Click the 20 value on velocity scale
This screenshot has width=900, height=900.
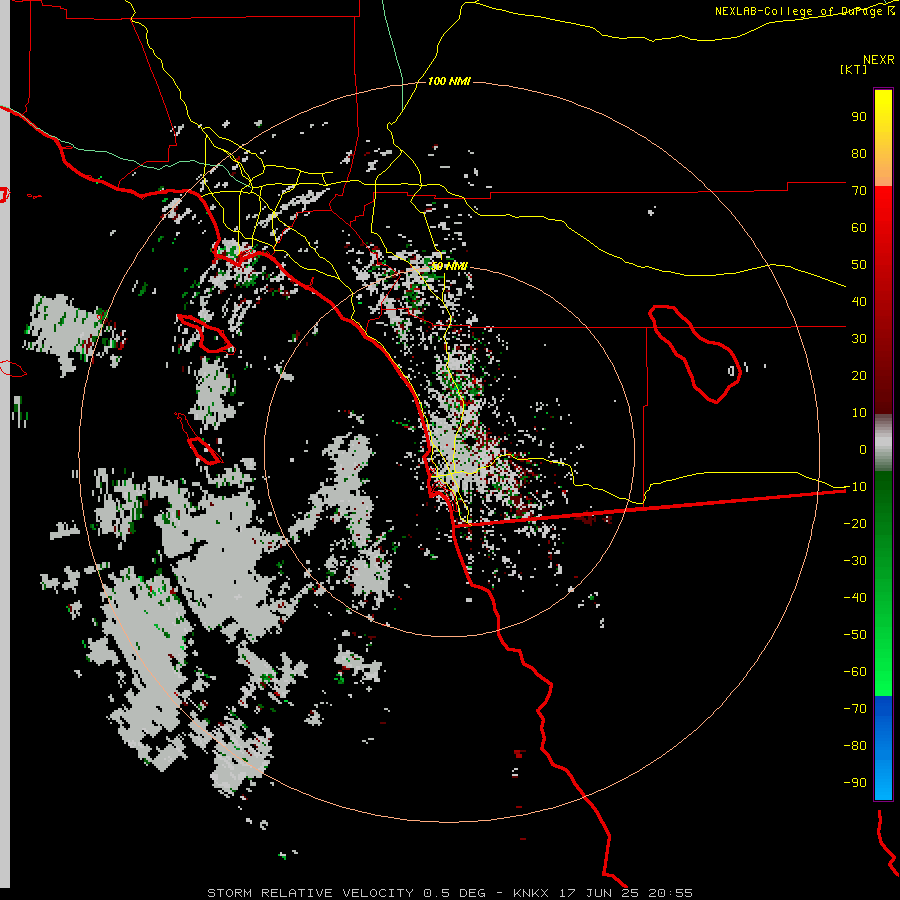click(x=859, y=375)
